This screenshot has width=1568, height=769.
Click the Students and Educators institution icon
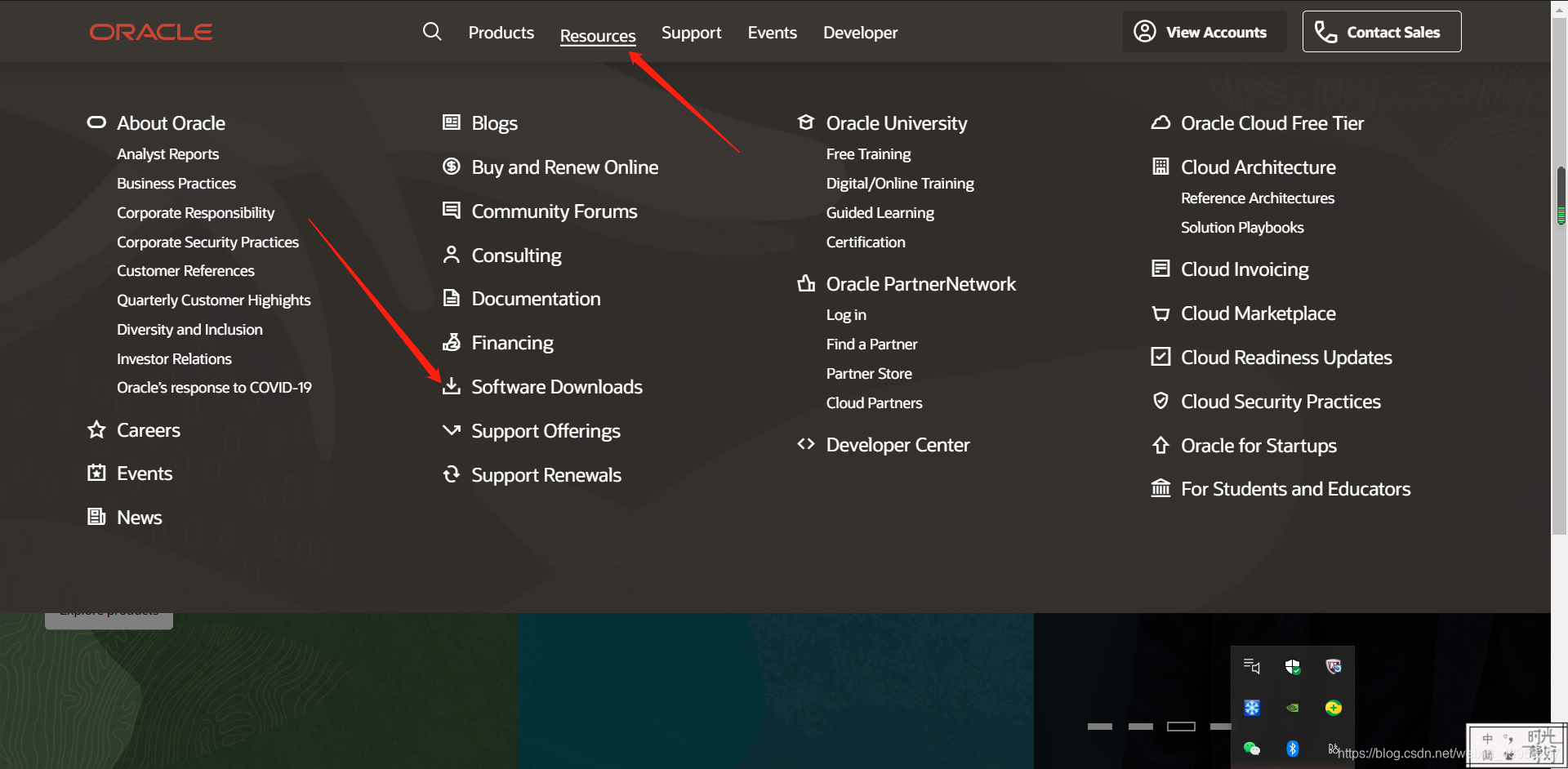click(1160, 488)
